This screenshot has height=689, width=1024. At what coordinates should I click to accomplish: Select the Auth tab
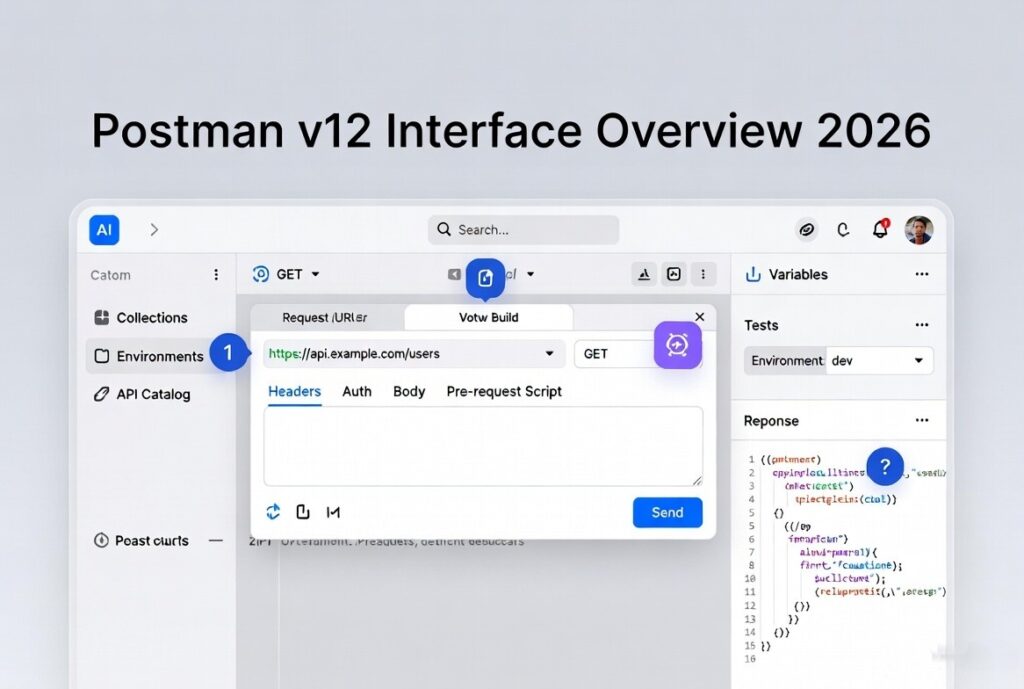pyautogui.click(x=357, y=392)
